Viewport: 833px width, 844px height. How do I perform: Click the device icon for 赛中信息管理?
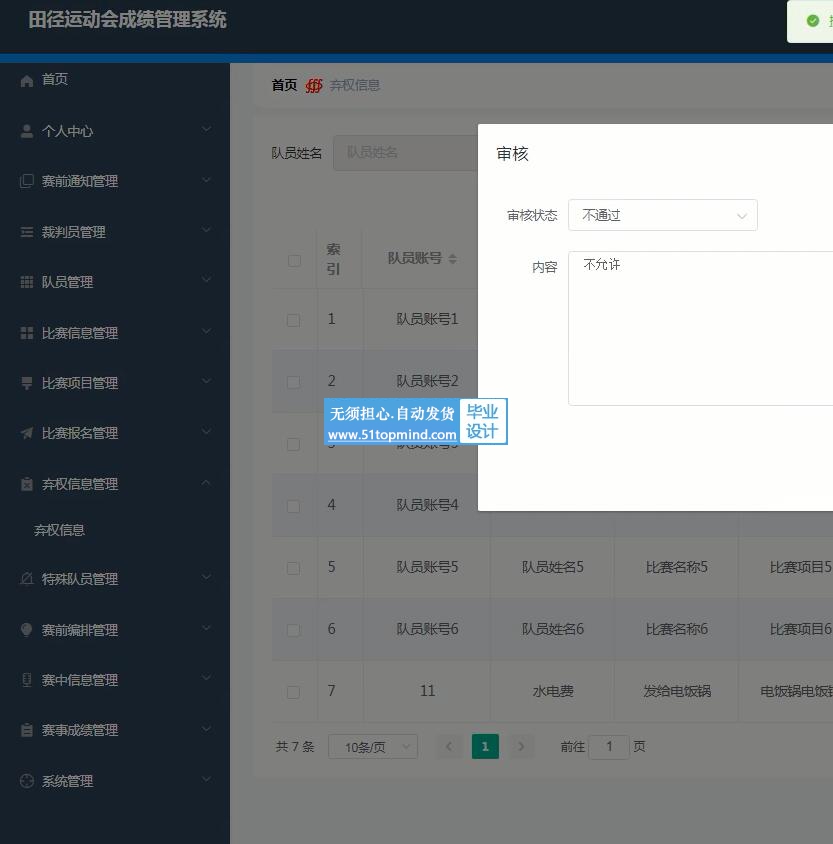click(x=26, y=680)
